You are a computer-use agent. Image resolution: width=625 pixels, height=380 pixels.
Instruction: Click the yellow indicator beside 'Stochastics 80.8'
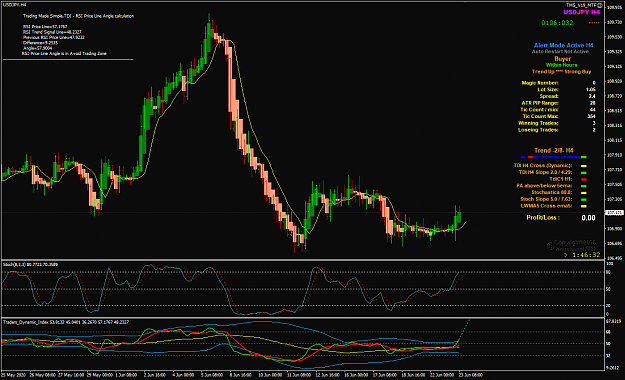(x=584, y=193)
